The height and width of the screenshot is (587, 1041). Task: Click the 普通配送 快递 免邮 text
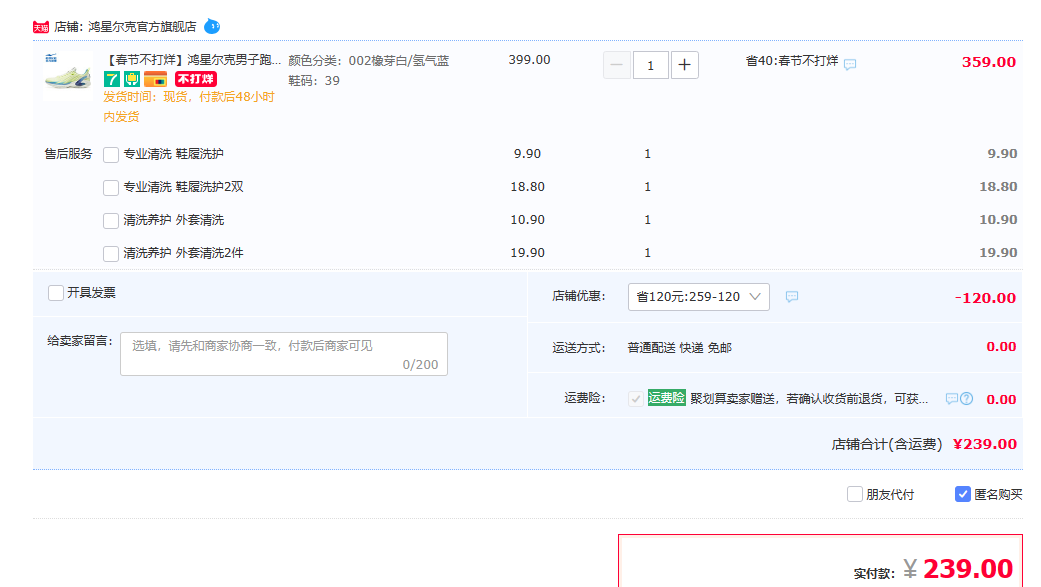point(679,348)
